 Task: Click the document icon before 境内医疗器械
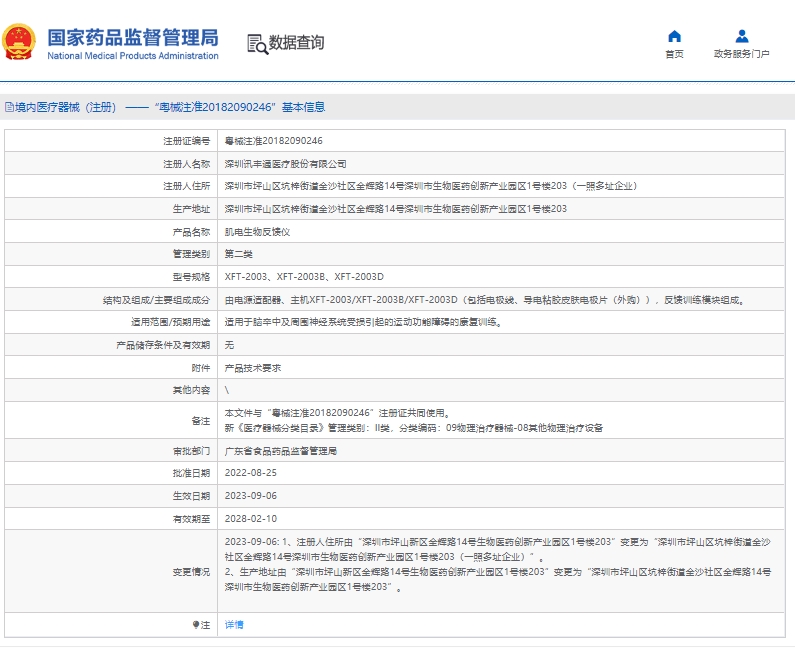[9, 107]
